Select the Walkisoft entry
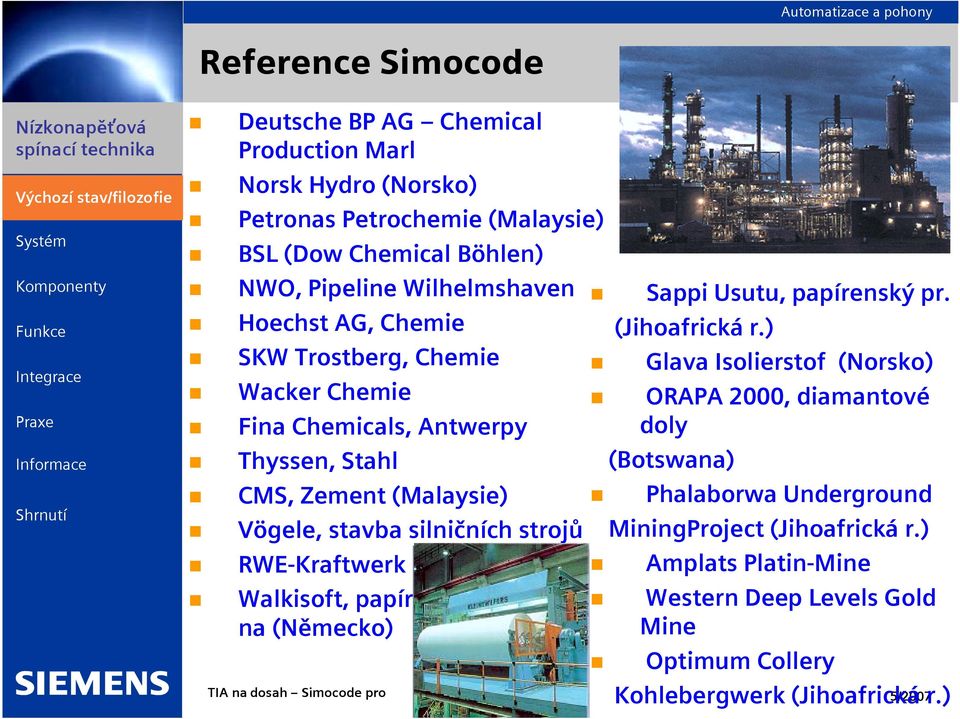This screenshot has width=960, height=719. tap(326, 613)
